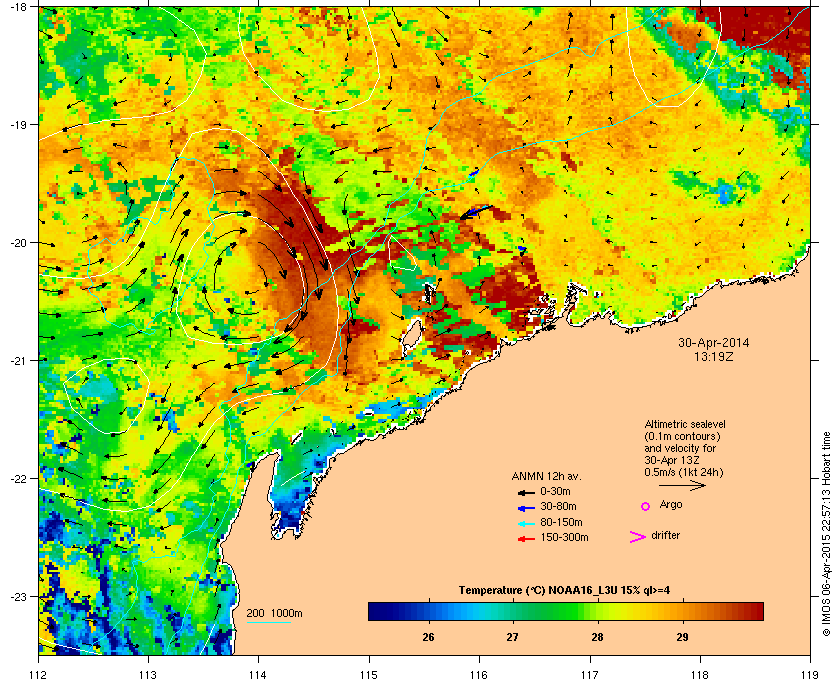This screenshot has width=840, height=680.
Task: Click the longitude 113 axis label
Action: click(x=148, y=675)
